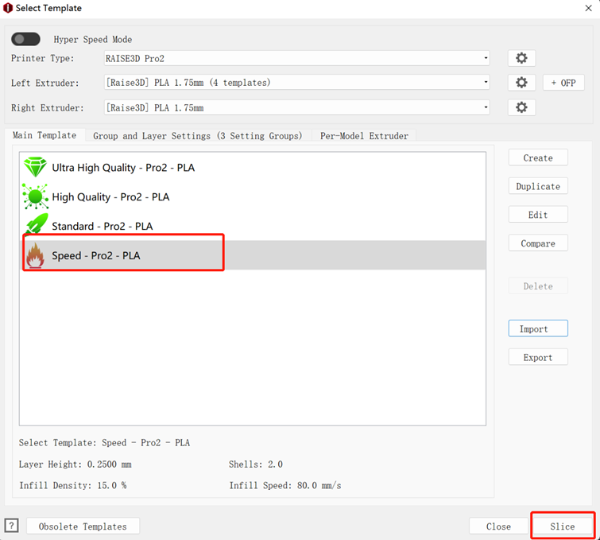Open the Obsolete Templates list
This screenshot has width=600, height=540.
point(83,526)
